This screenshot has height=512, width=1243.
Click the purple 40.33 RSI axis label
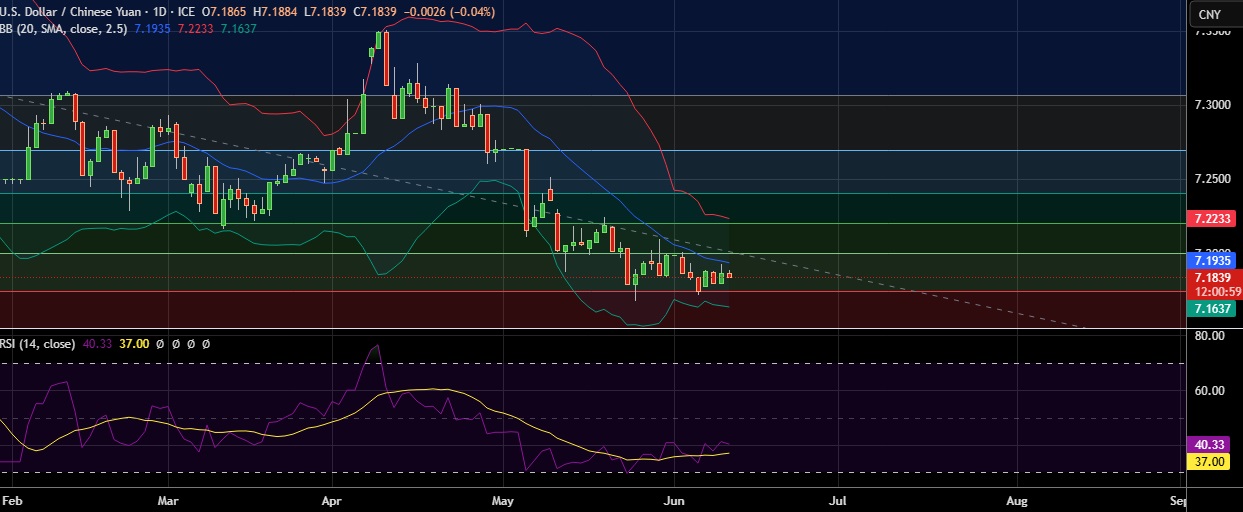1209,445
